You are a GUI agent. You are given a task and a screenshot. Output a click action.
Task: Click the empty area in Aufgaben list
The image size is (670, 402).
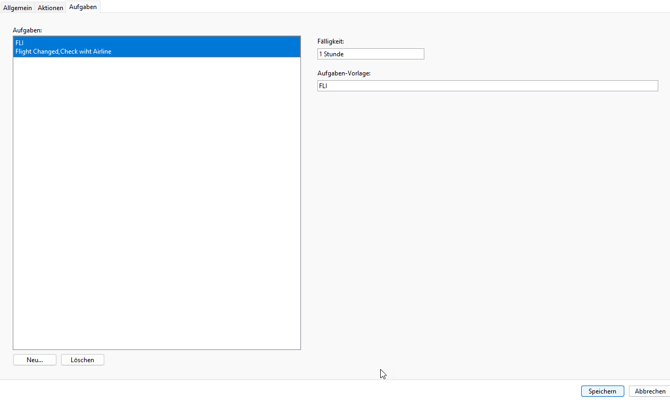156,200
